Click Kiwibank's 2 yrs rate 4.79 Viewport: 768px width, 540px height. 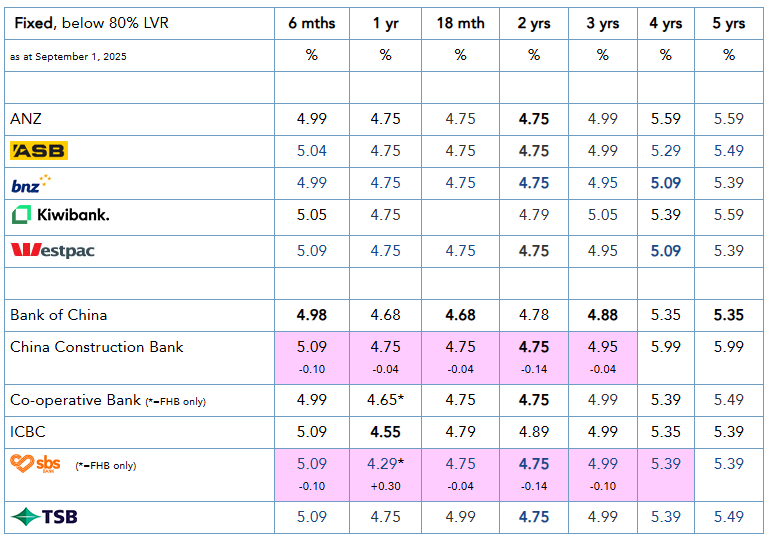534,215
